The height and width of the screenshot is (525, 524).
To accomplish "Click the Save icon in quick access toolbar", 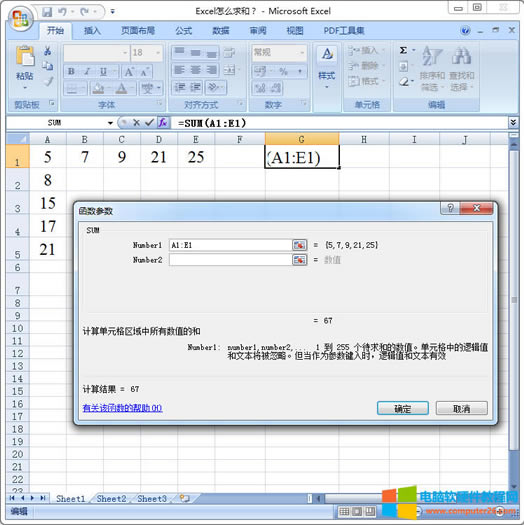I will pyautogui.click(x=47, y=12).
